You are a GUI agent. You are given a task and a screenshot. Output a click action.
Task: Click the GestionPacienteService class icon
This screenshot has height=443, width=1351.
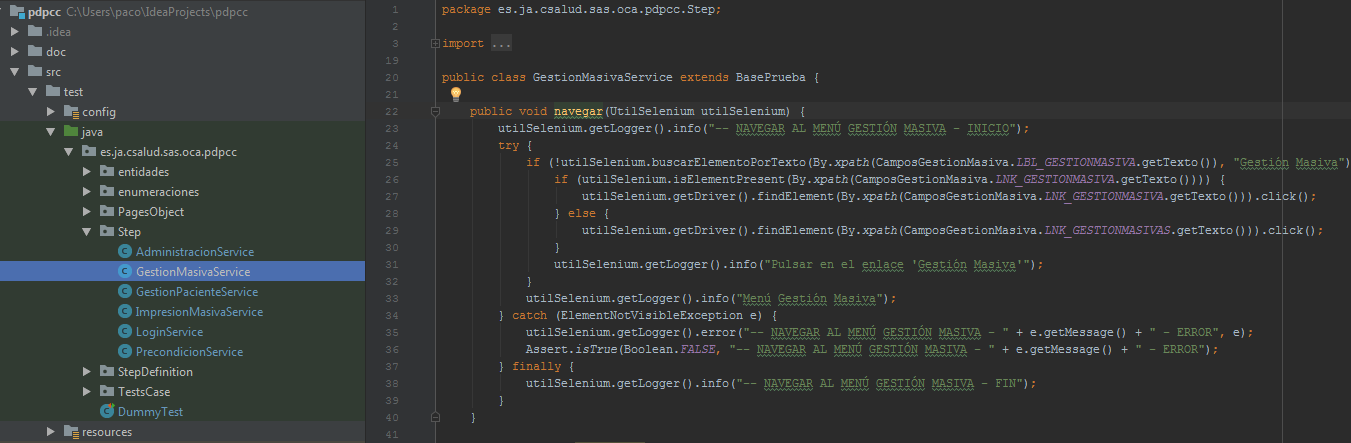(x=125, y=292)
